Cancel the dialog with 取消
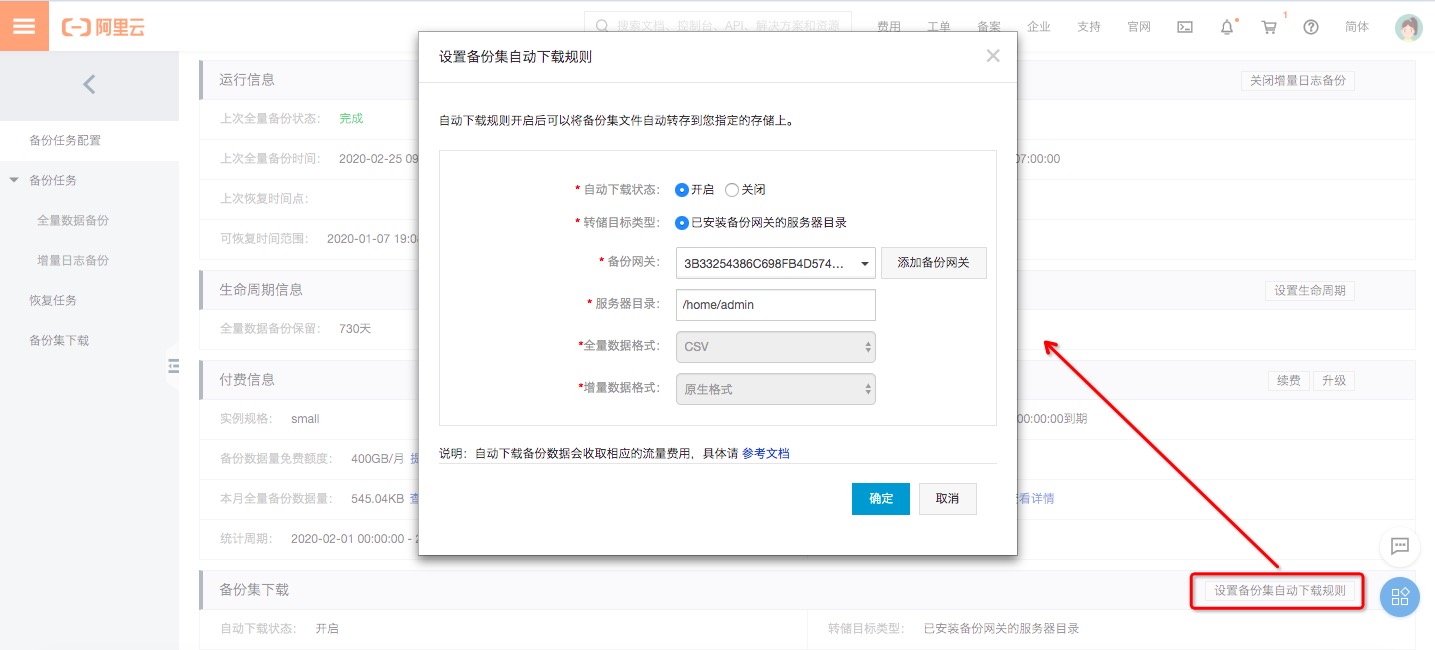Screen dimensions: 1435x650 click(x=947, y=499)
